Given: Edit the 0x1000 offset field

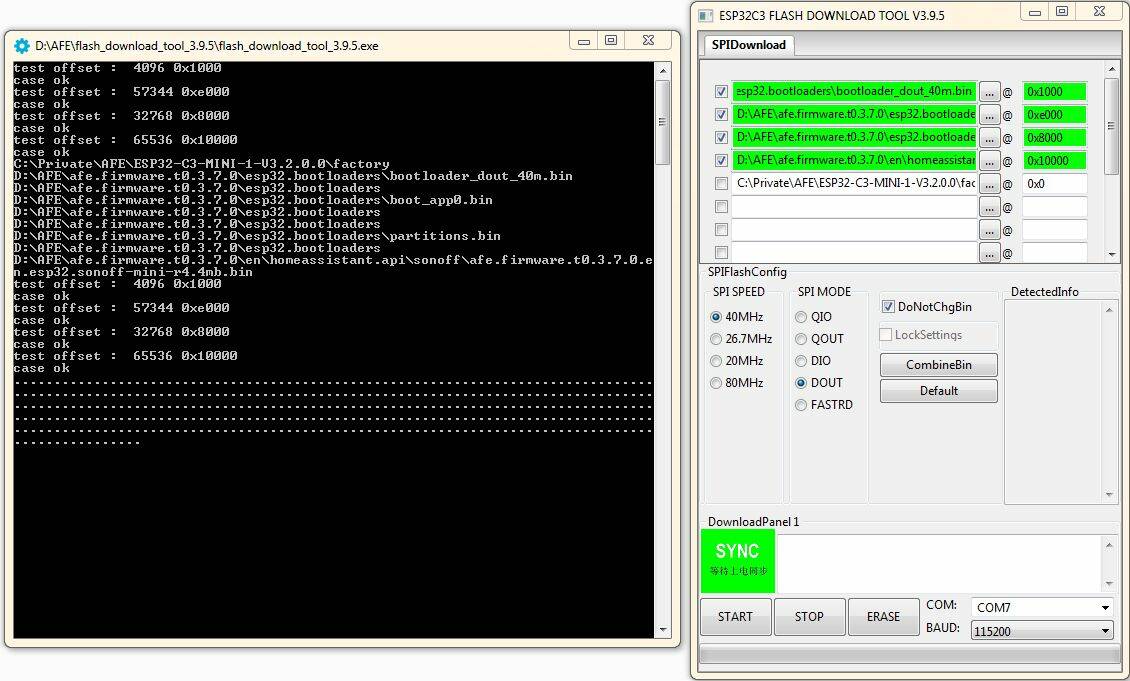Looking at the screenshot, I should (1054, 92).
